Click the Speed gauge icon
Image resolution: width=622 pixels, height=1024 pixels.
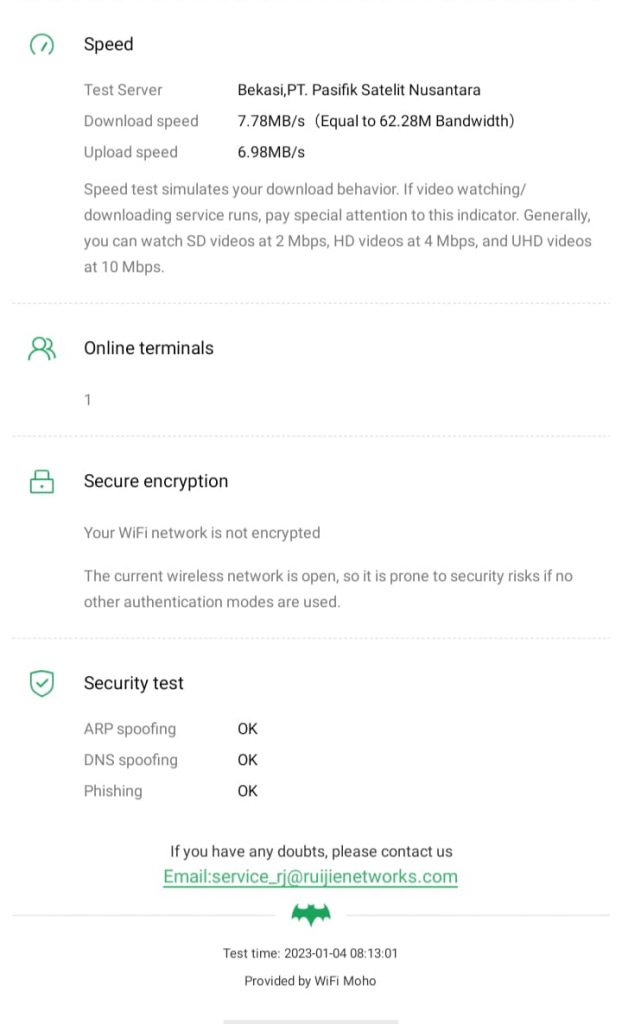tap(42, 45)
